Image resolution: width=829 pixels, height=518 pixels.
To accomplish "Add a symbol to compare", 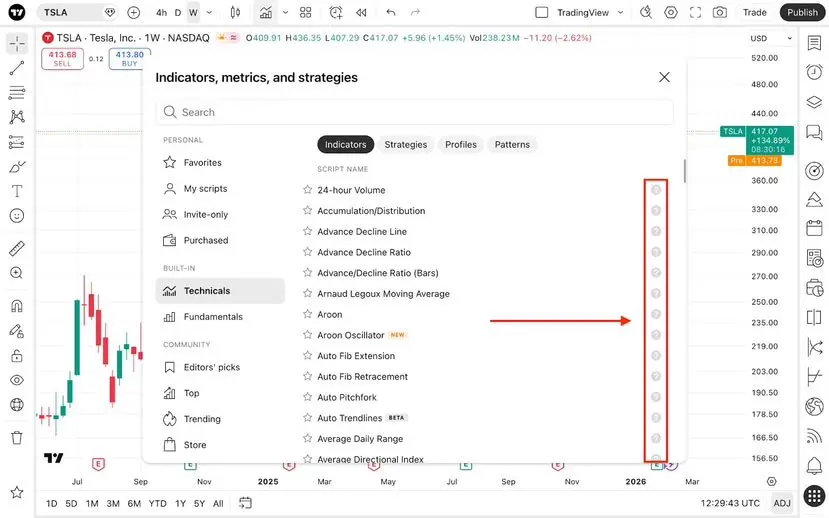I will [134, 13].
